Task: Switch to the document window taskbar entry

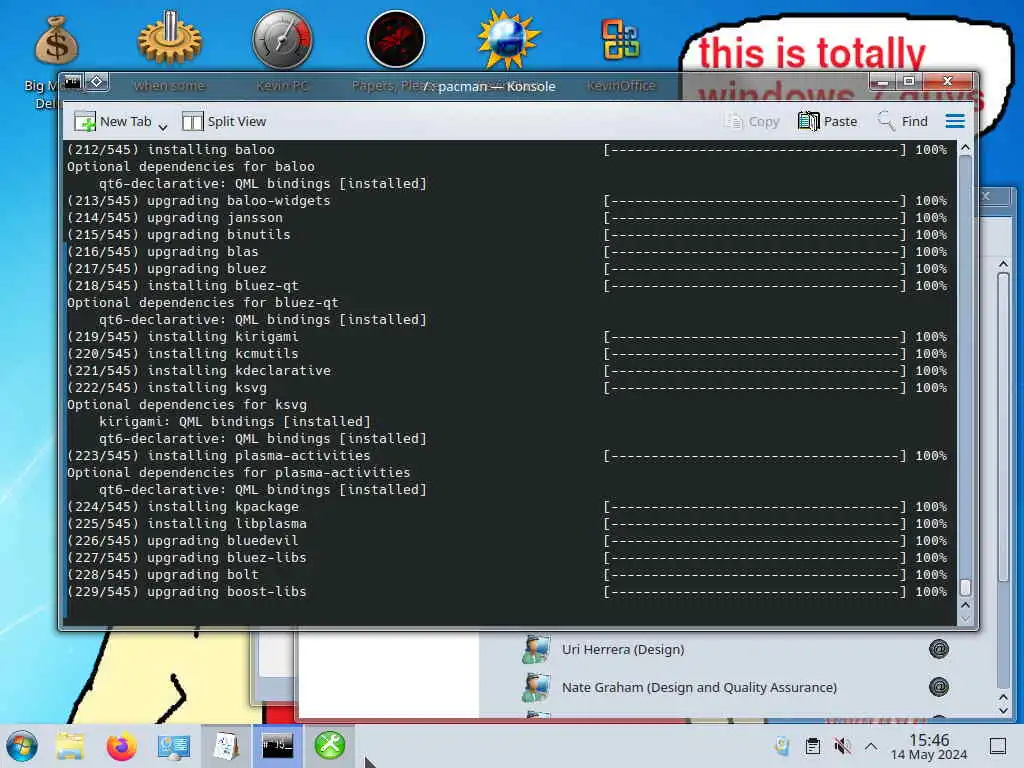Action: [225, 746]
